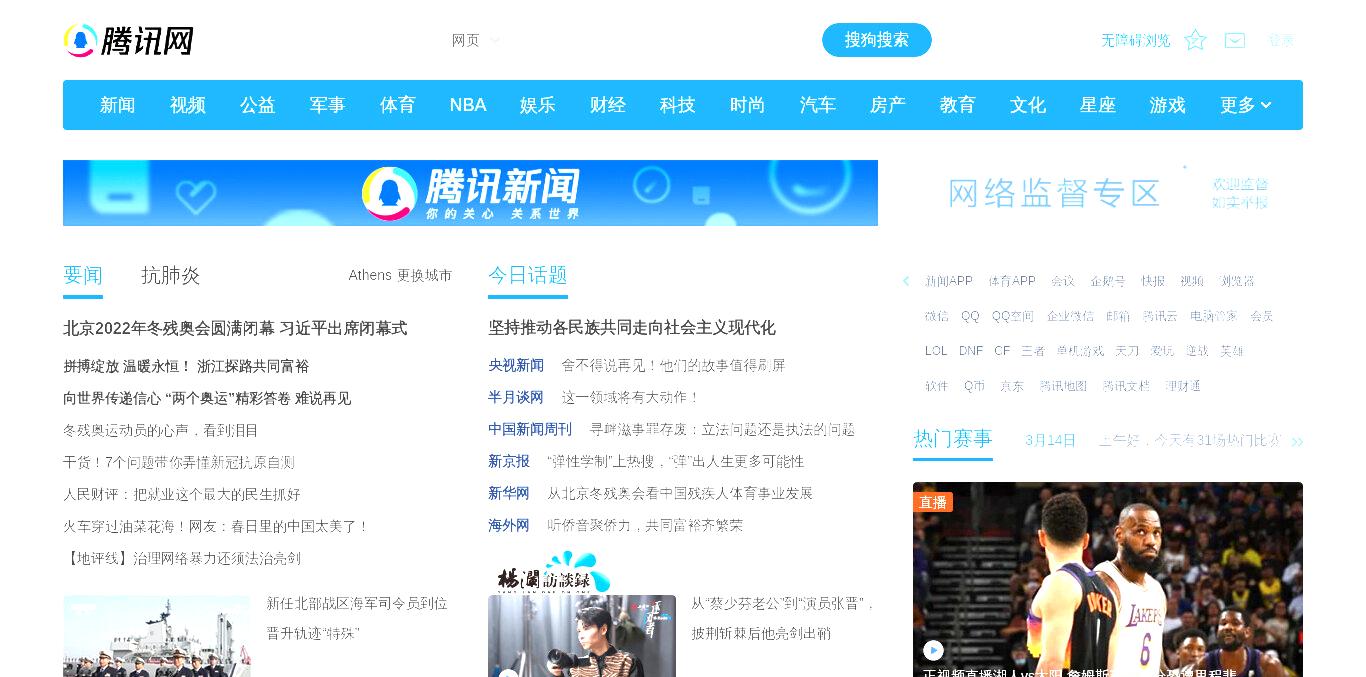Open headline about 冬残奥会圆满闭幕
The width and height of the screenshot is (1366, 677).
(x=235, y=328)
